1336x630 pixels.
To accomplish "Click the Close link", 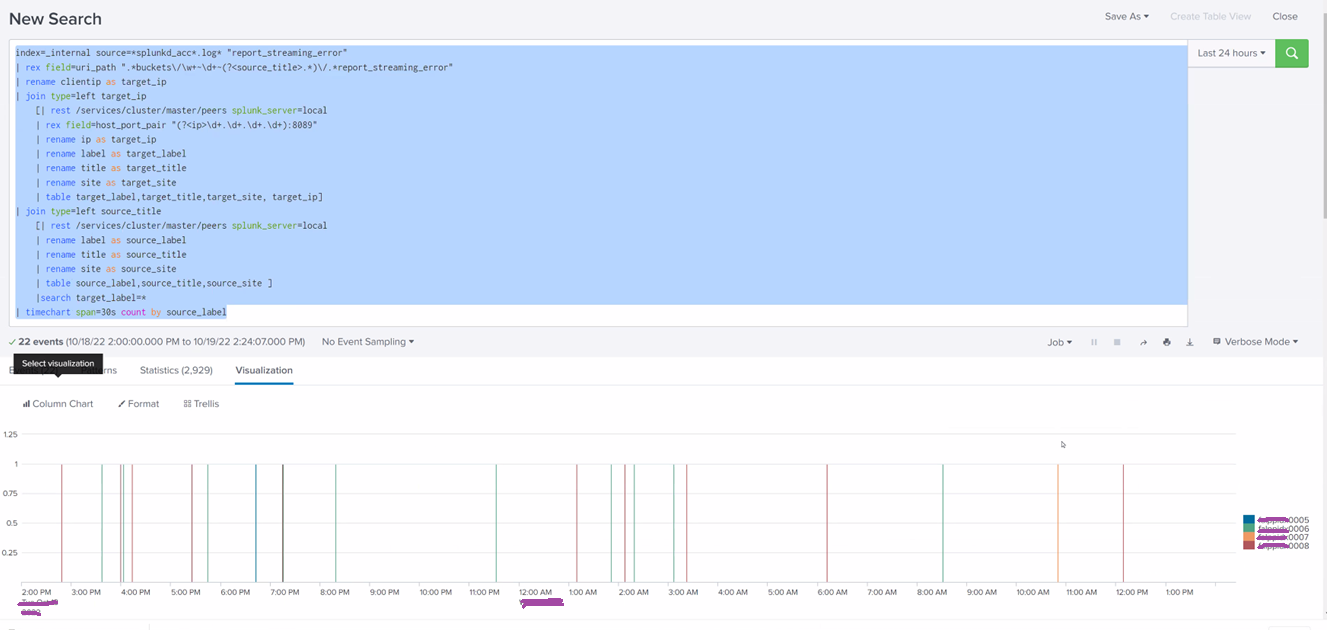I will pos(1285,16).
